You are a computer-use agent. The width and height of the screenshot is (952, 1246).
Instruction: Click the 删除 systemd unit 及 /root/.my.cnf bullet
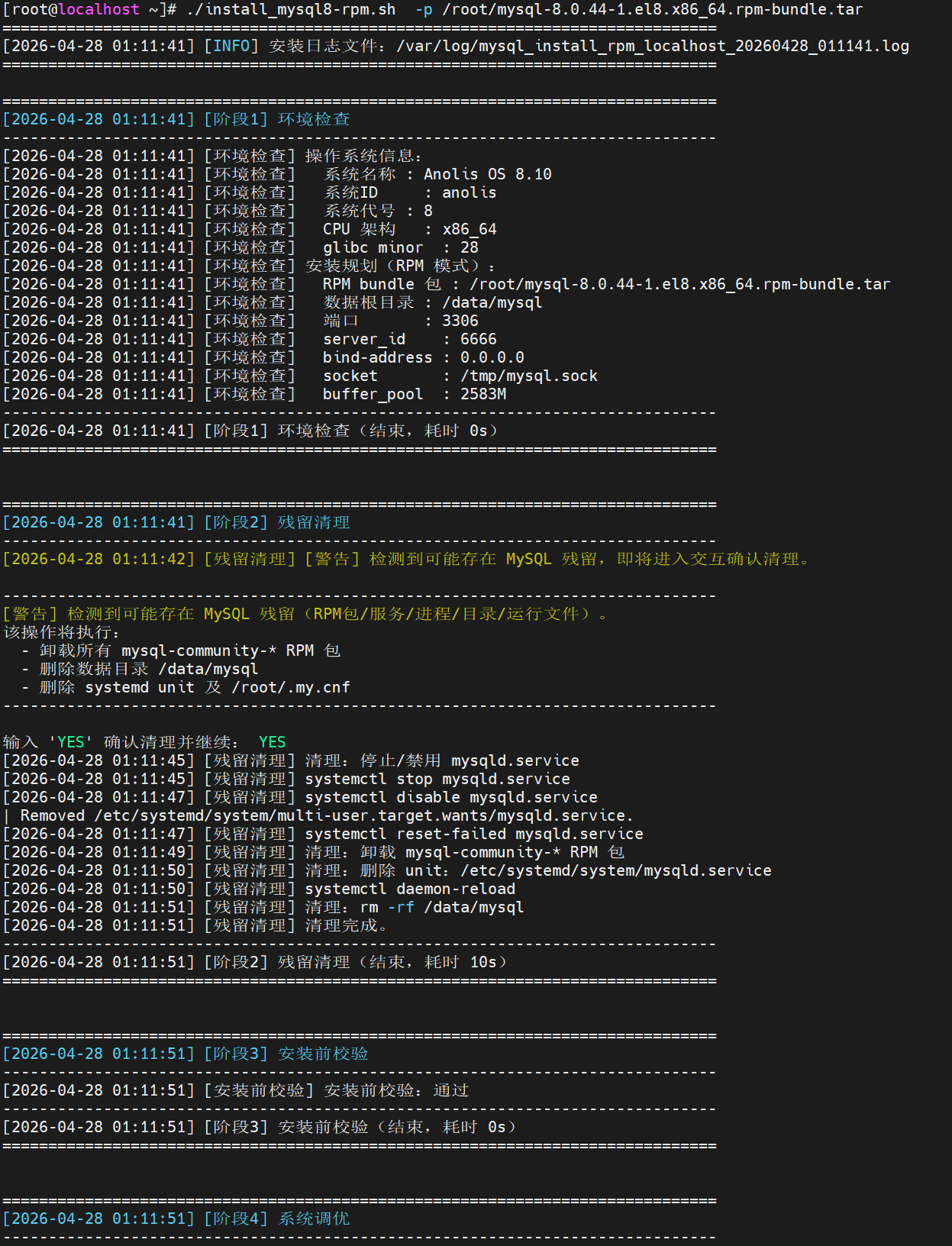pos(186,687)
